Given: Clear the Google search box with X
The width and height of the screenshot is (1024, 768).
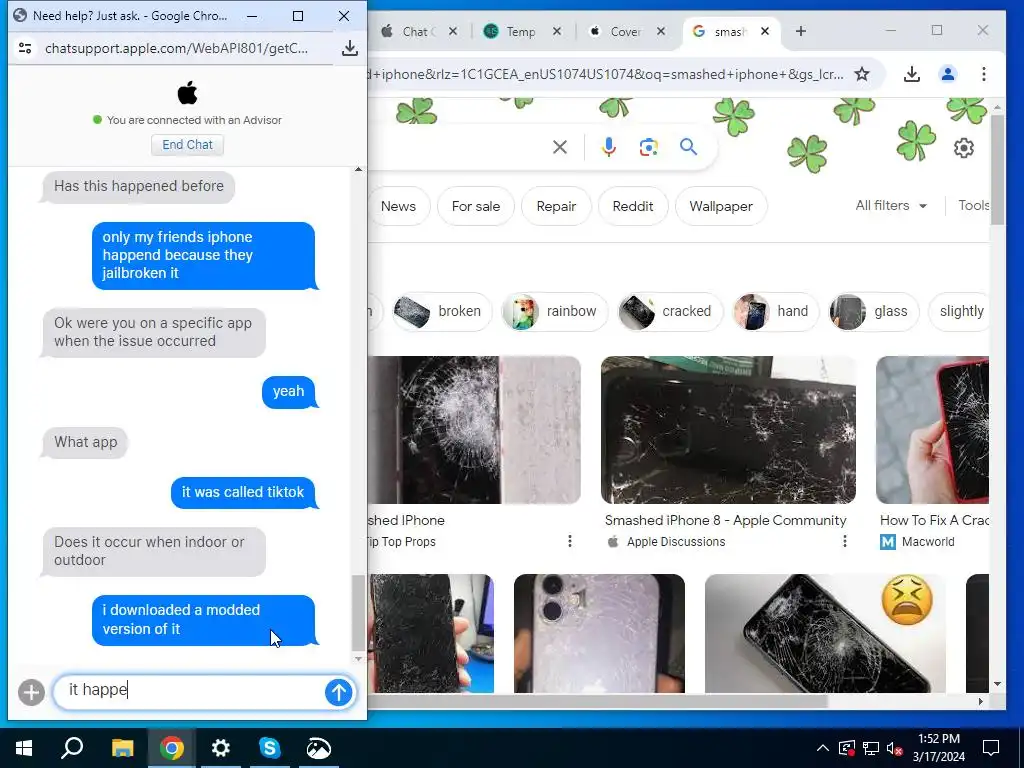Looking at the screenshot, I should (x=560, y=147).
